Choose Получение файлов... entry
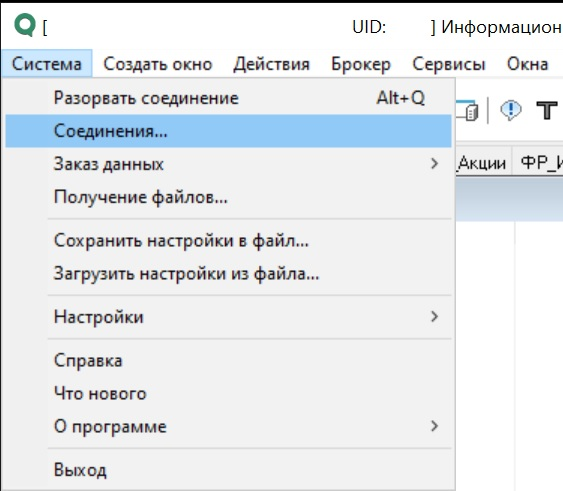Image resolution: width=563 pixels, height=491 pixels. [x=228, y=197]
